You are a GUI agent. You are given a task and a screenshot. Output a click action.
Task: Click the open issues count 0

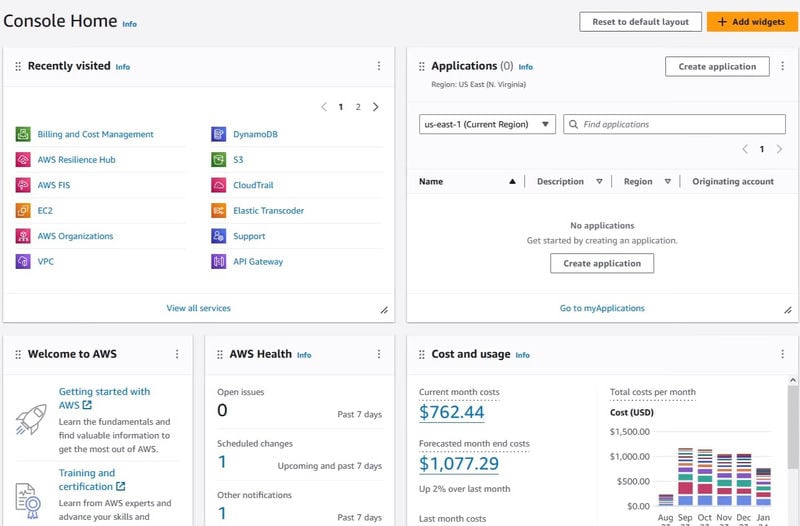pyautogui.click(x=222, y=410)
